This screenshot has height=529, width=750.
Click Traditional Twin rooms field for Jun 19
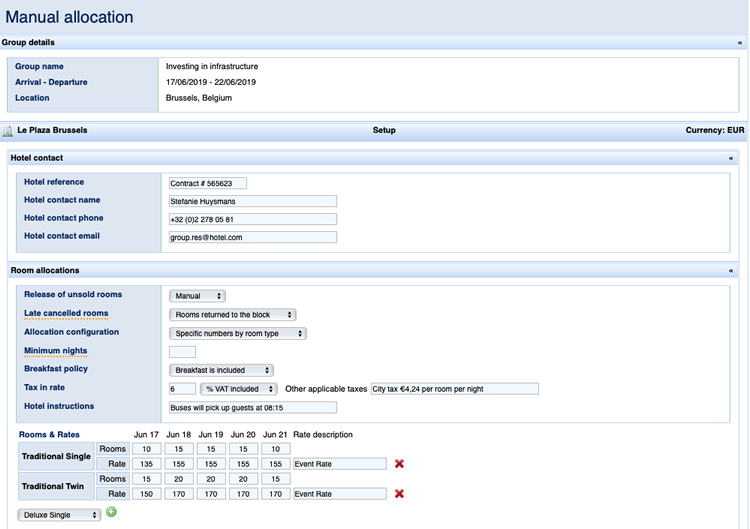click(x=211, y=479)
